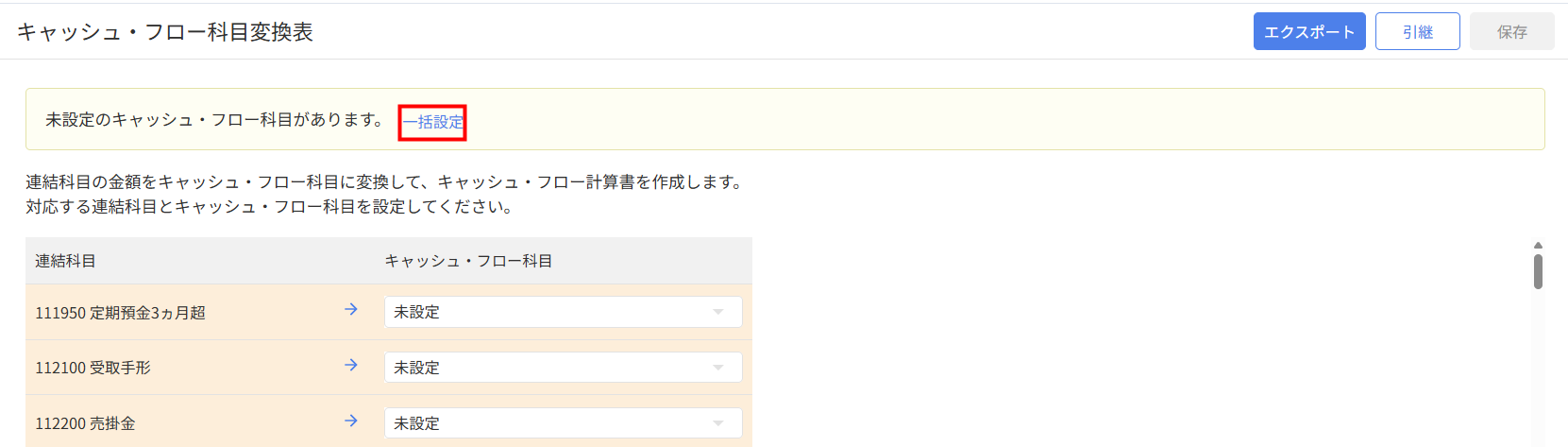Click the arrow icon beside 112200 売掛金
Screen dimensions: 1568x447
351,421
